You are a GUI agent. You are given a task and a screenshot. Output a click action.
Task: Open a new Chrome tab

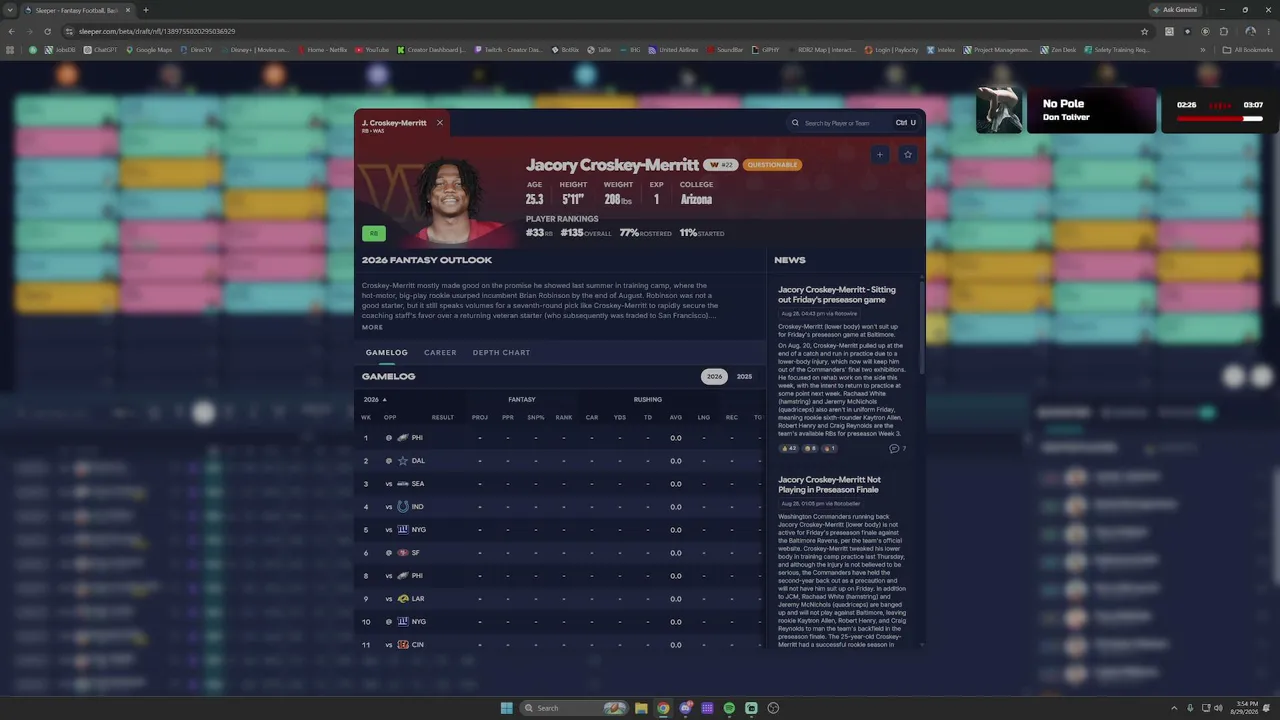click(x=146, y=10)
